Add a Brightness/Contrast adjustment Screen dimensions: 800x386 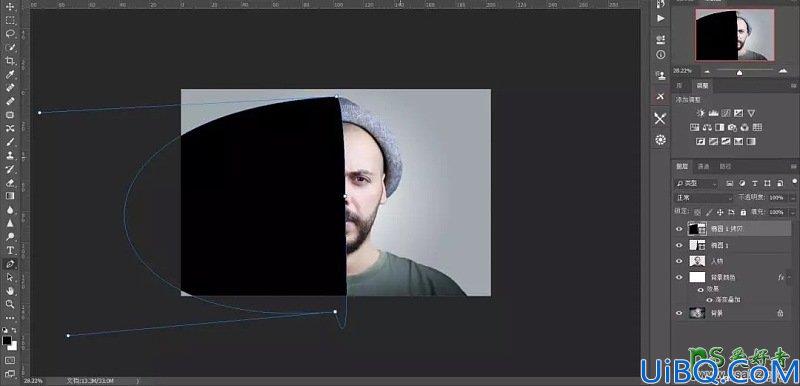pos(701,113)
